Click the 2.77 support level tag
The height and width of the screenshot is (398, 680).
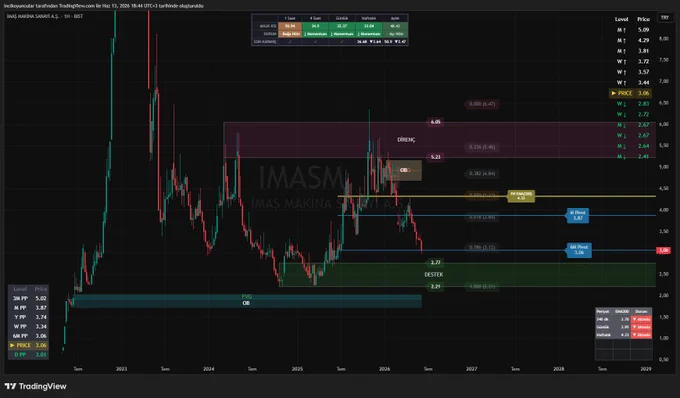coord(435,262)
